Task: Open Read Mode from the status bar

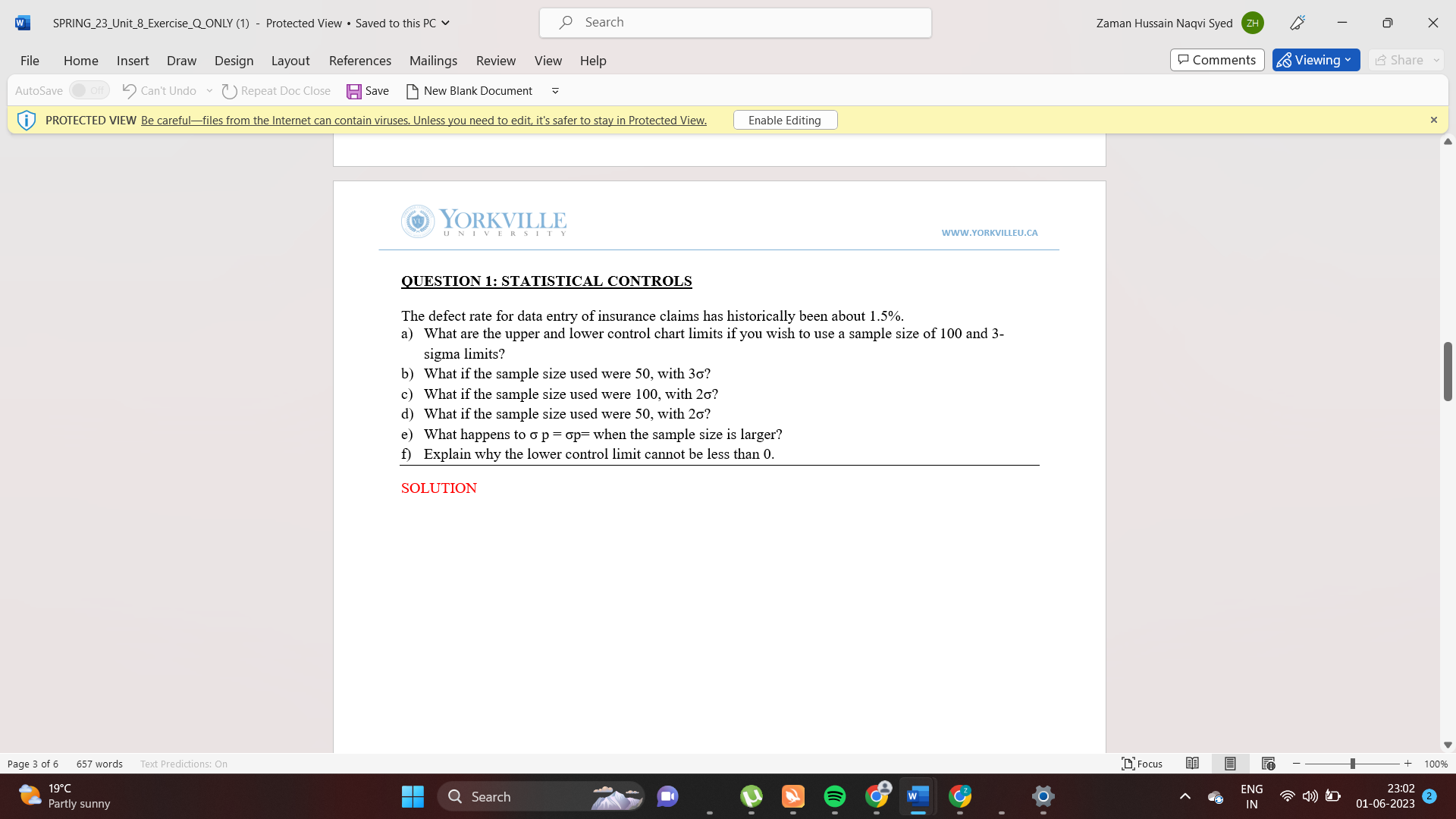Action: click(x=1193, y=764)
